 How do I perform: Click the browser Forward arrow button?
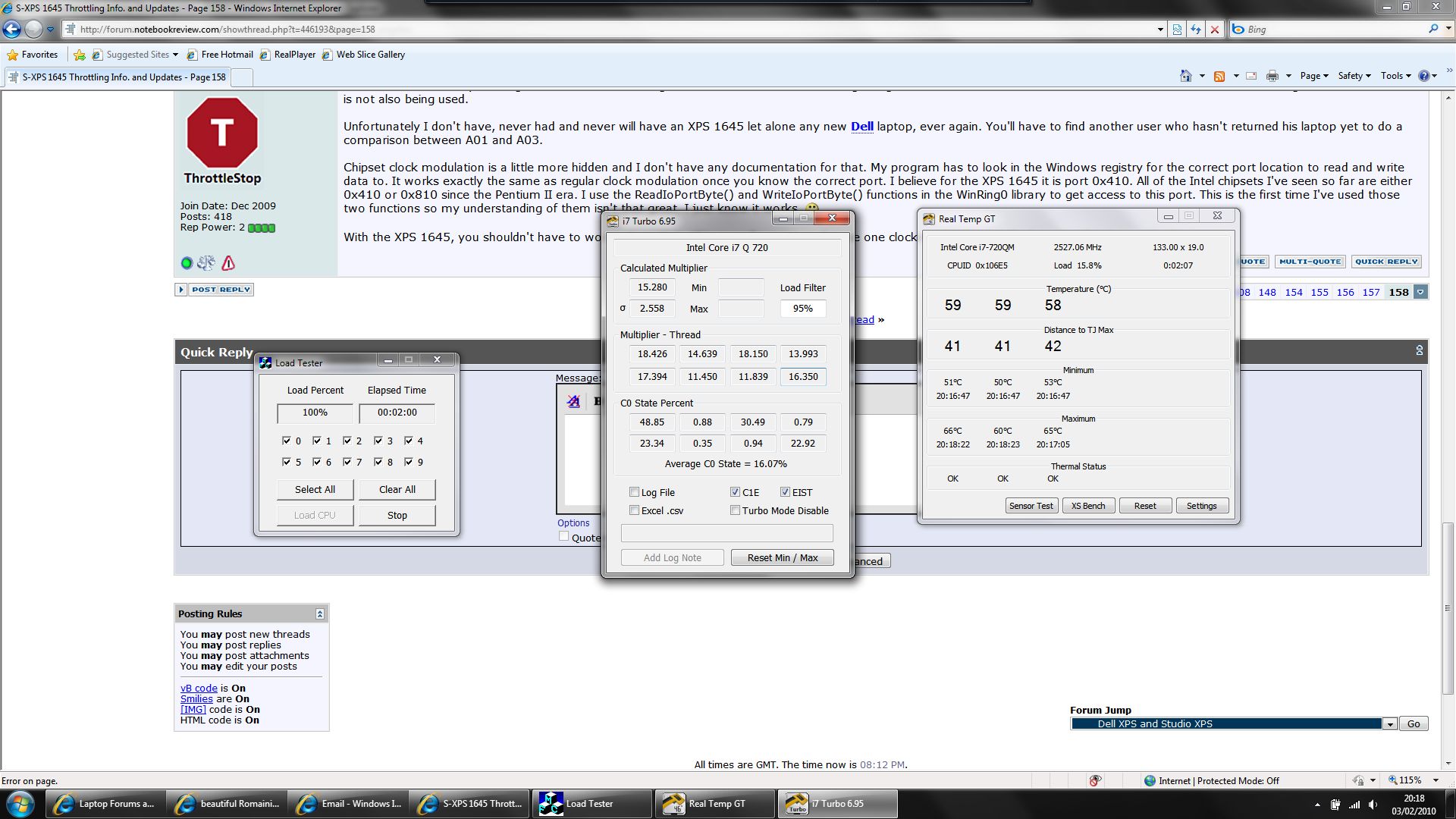pos(33,30)
